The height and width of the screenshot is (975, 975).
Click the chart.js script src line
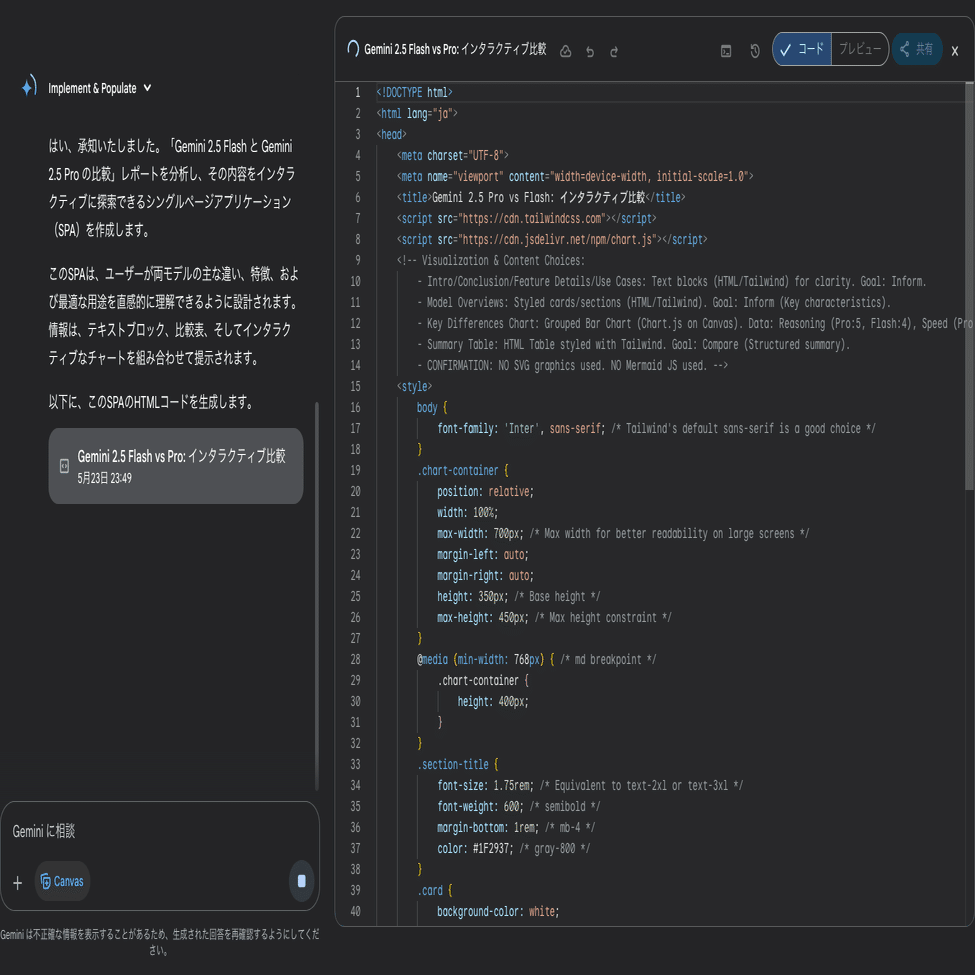pos(552,239)
